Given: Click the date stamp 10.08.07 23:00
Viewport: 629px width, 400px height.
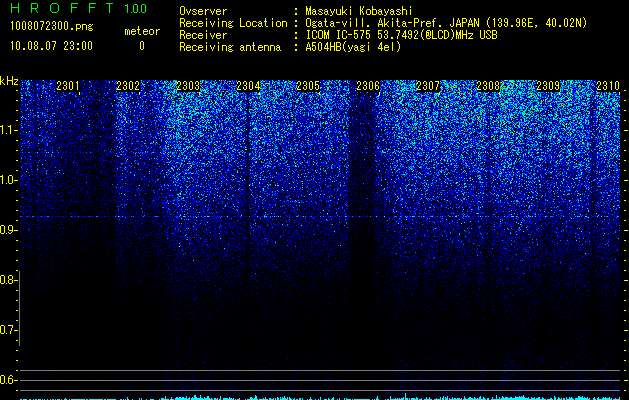Looking at the screenshot, I should point(51,46).
